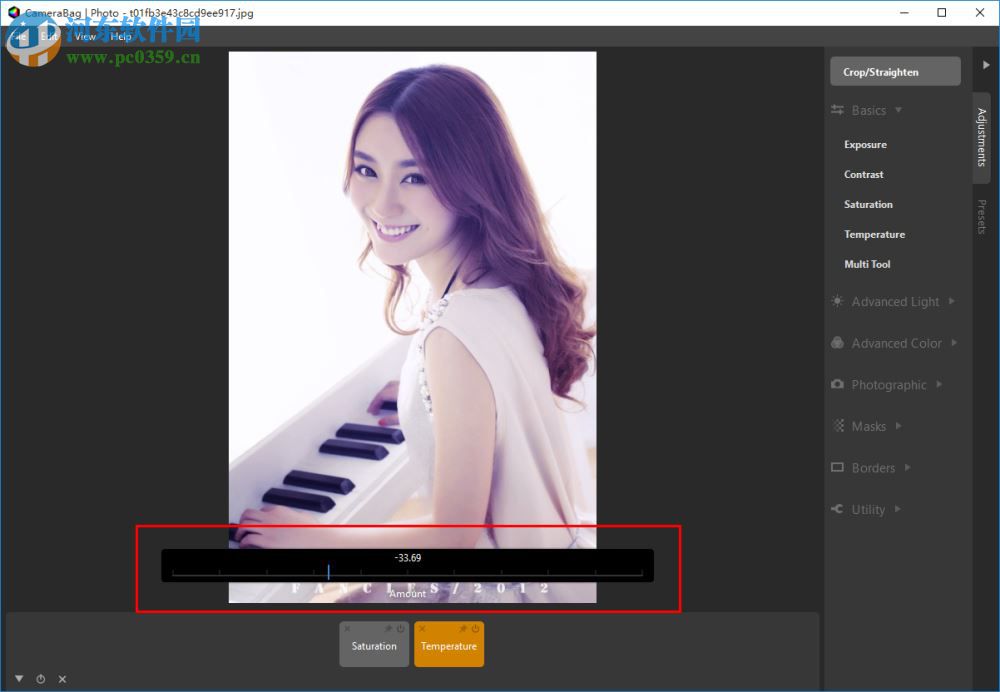Collapse the Basics section

tap(899, 110)
